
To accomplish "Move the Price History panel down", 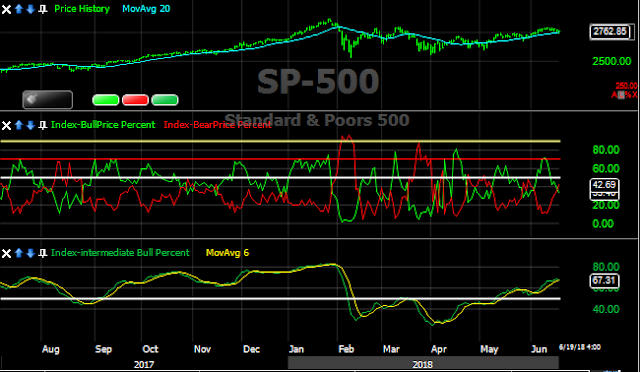I will click(31, 9).
